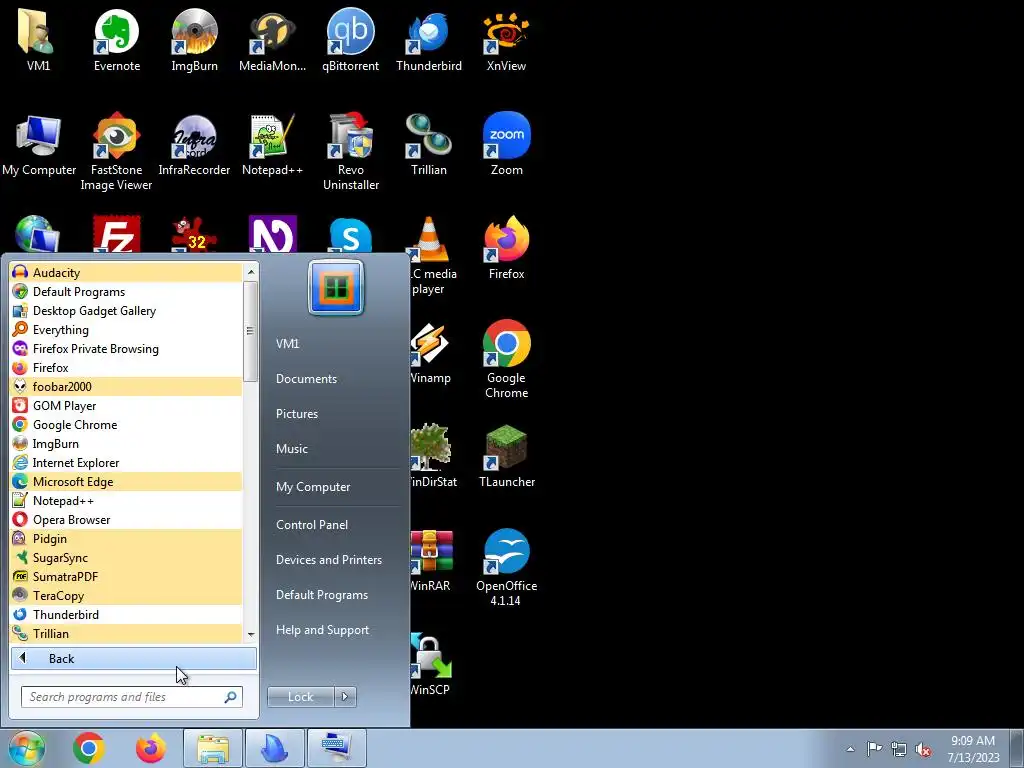Launch SugarSync from programs list
The height and width of the screenshot is (768, 1024).
(x=126, y=558)
